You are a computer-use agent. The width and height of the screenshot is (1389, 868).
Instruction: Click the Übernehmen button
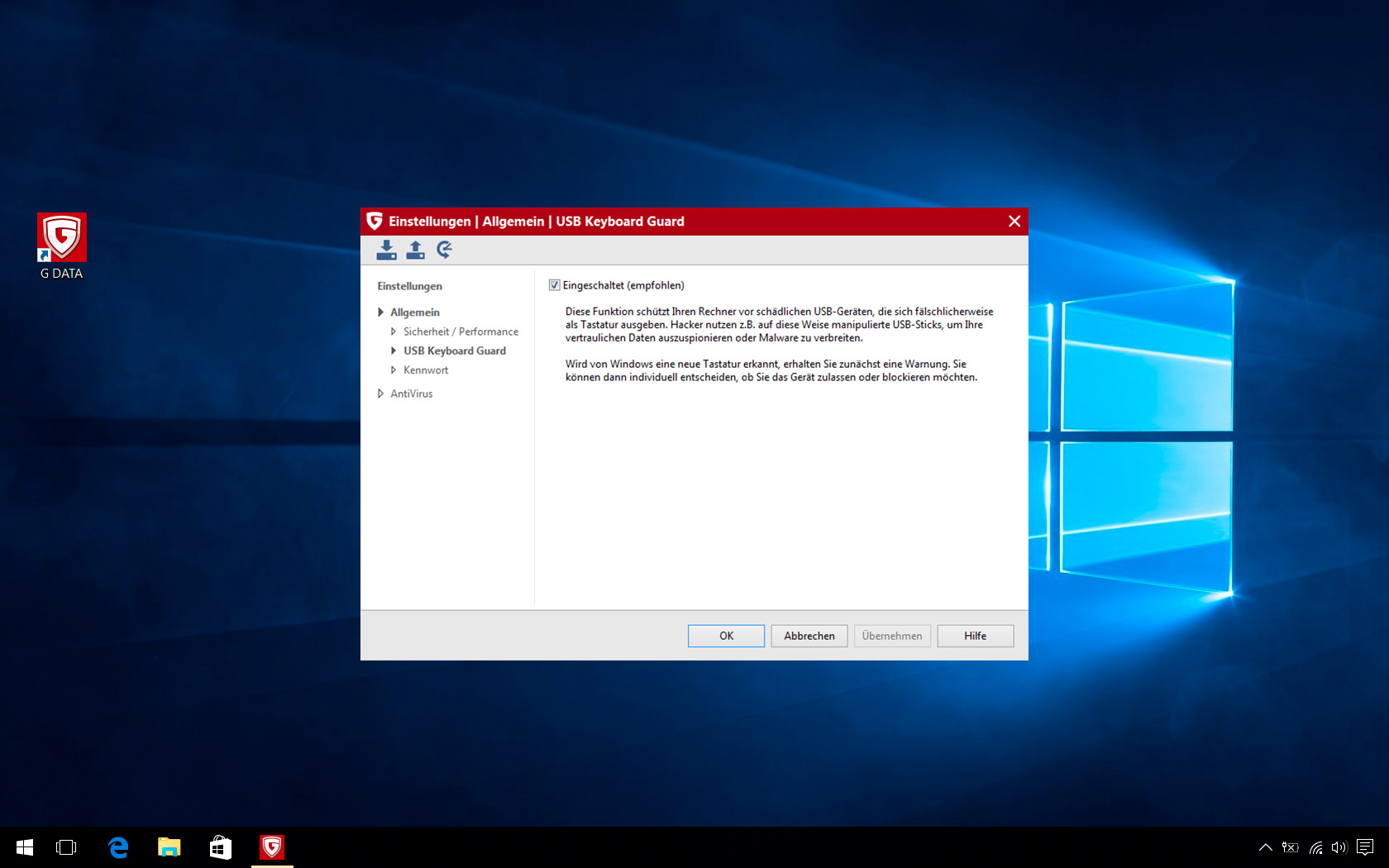(x=892, y=636)
